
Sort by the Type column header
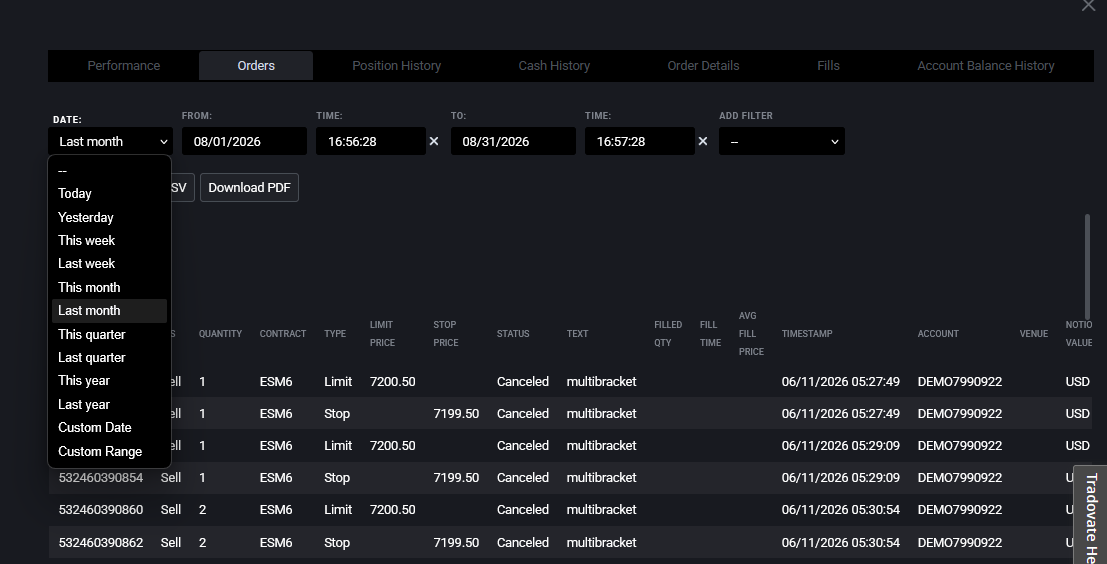pos(335,334)
